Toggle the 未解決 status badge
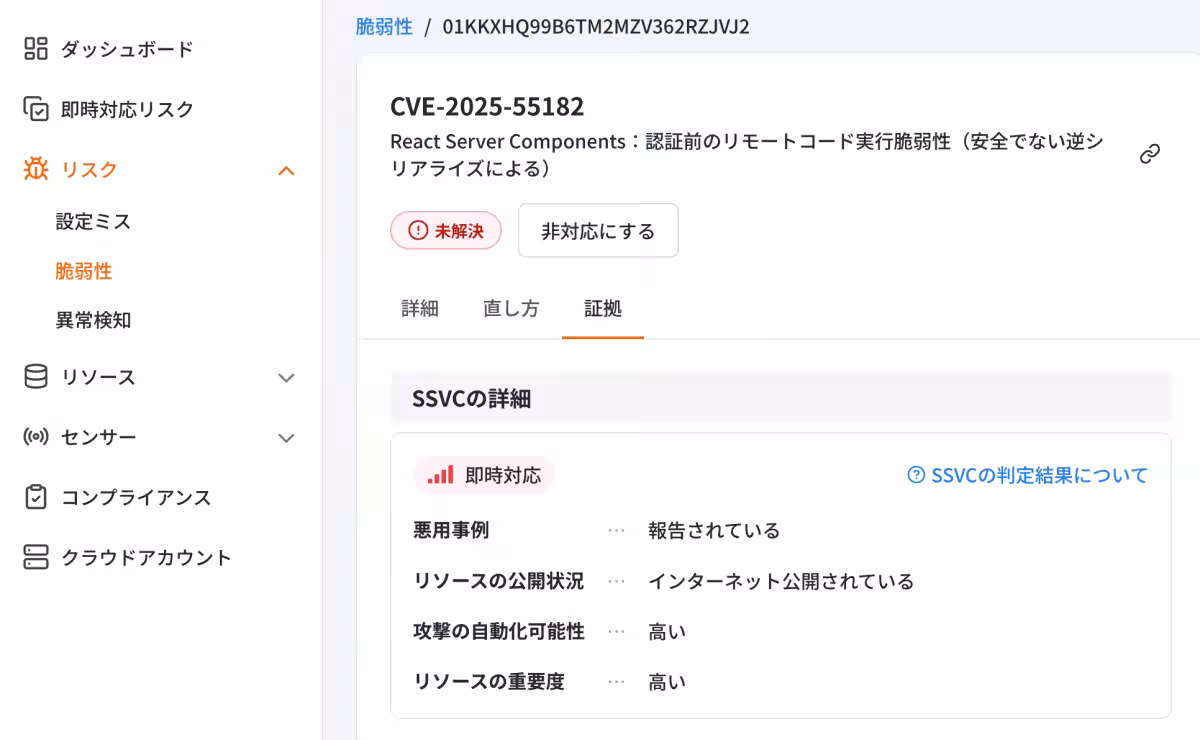Screen dimensions: 1200x740 pyautogui.click(x=445, y=230)
